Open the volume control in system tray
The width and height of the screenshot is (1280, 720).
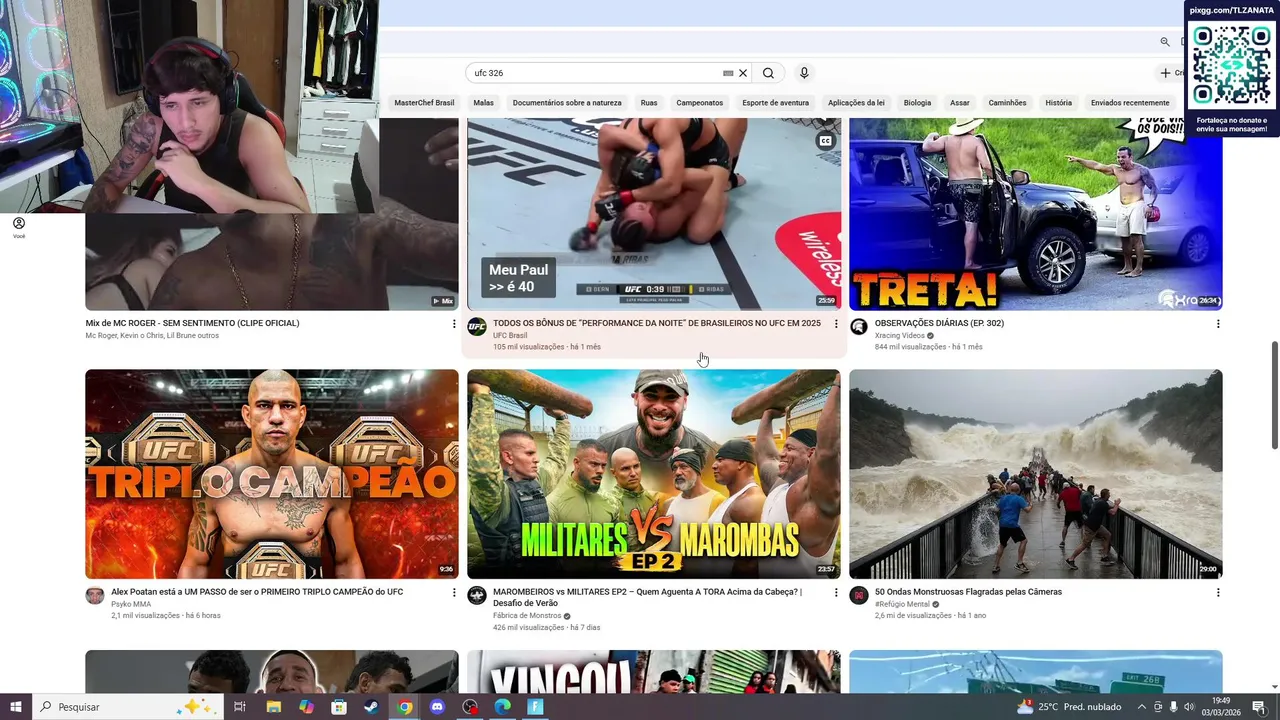click(x=1189, y=707)
